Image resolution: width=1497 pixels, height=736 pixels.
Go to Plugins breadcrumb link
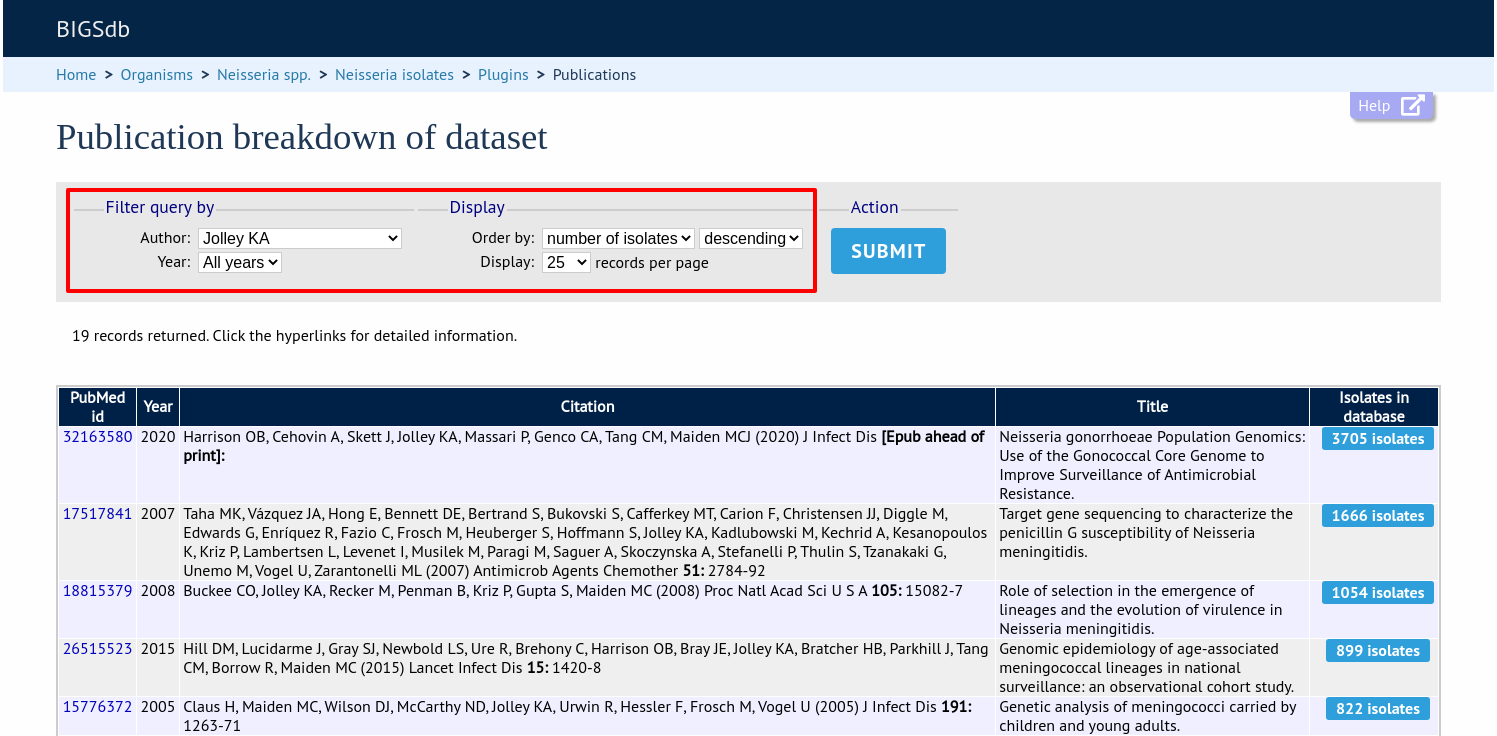pyautogui.click(x=503, y=75)
